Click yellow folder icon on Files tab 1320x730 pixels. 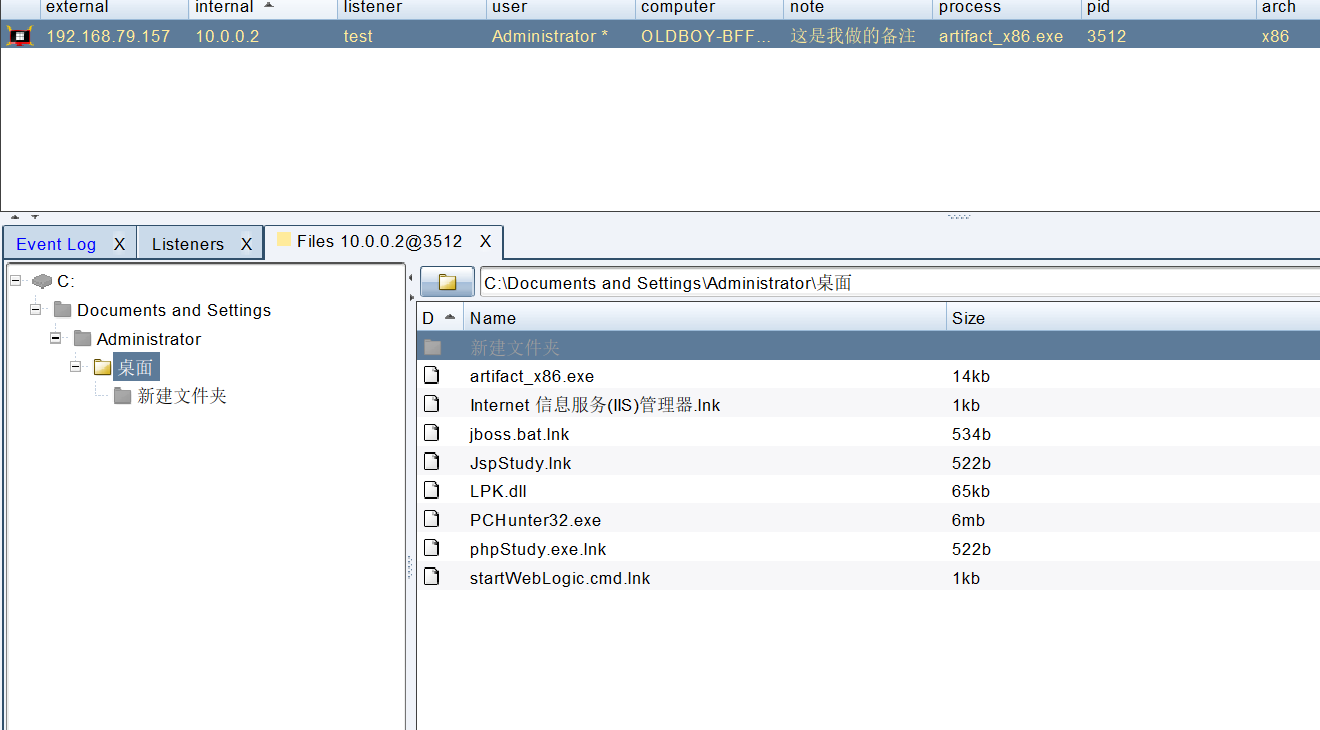point(284,240)
